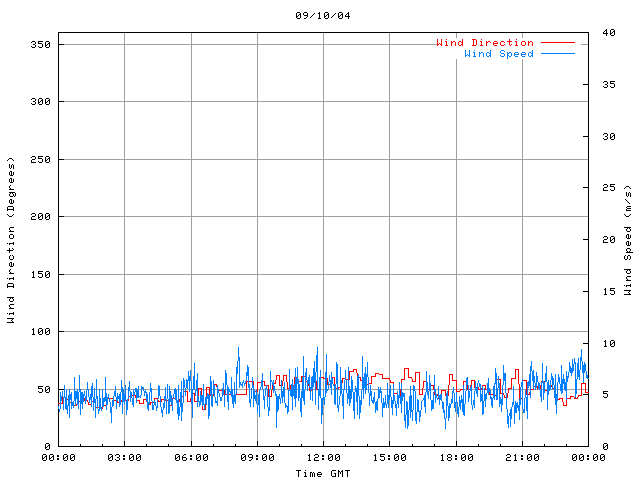The height and width of the screenshot is (480, 640).
Task: Click the Wind Direction (Degrees) axis title
Action: 11,240
